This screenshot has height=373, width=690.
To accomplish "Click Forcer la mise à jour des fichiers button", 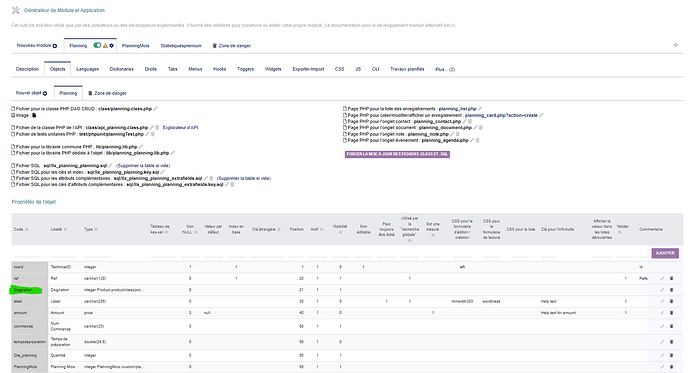I will pyautogui.click(x=397, y=154).
